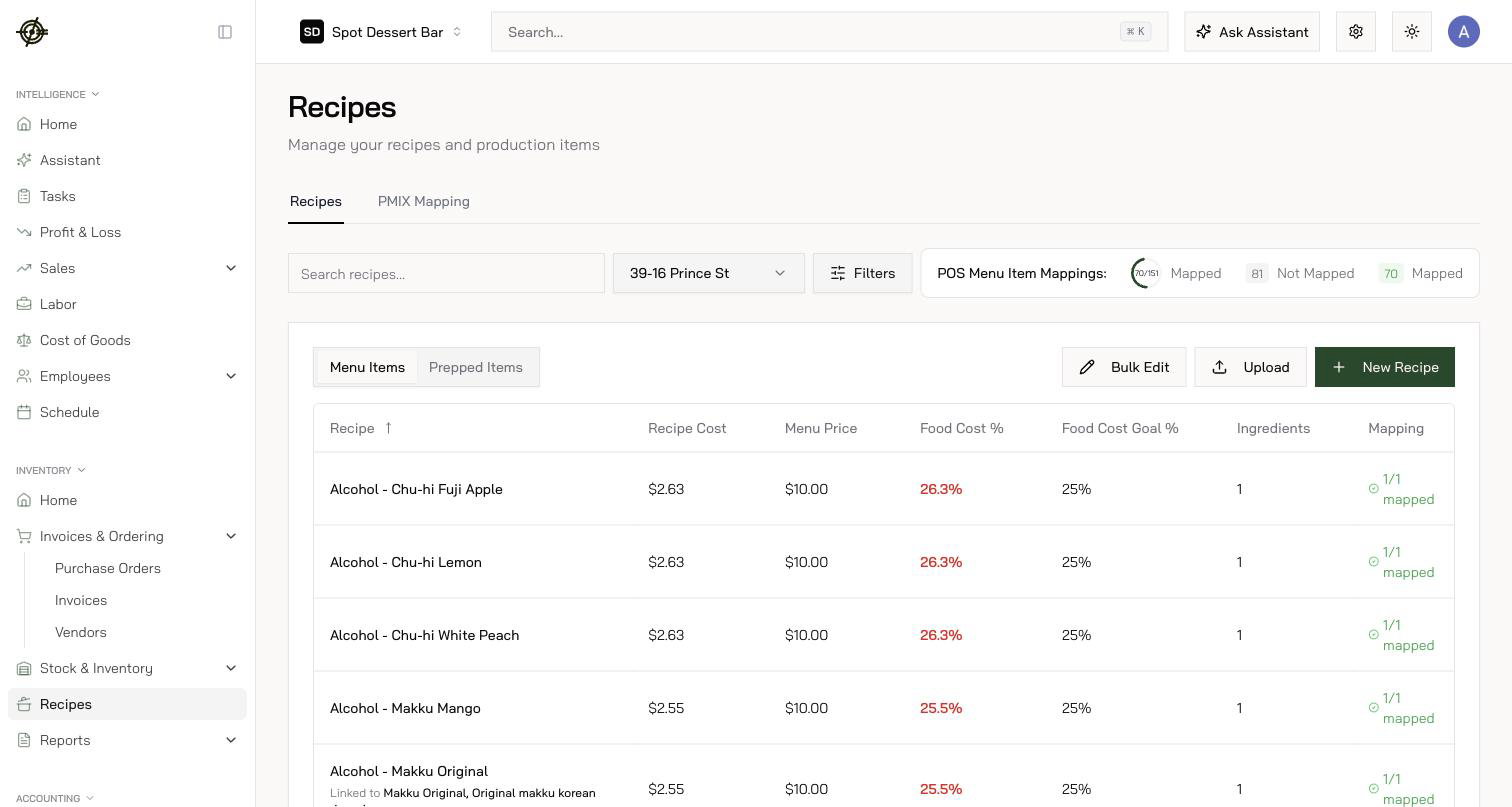This screenshot has height=807, width=1512.
Task: Open the Assistant sidebar item
Action: 127,160
